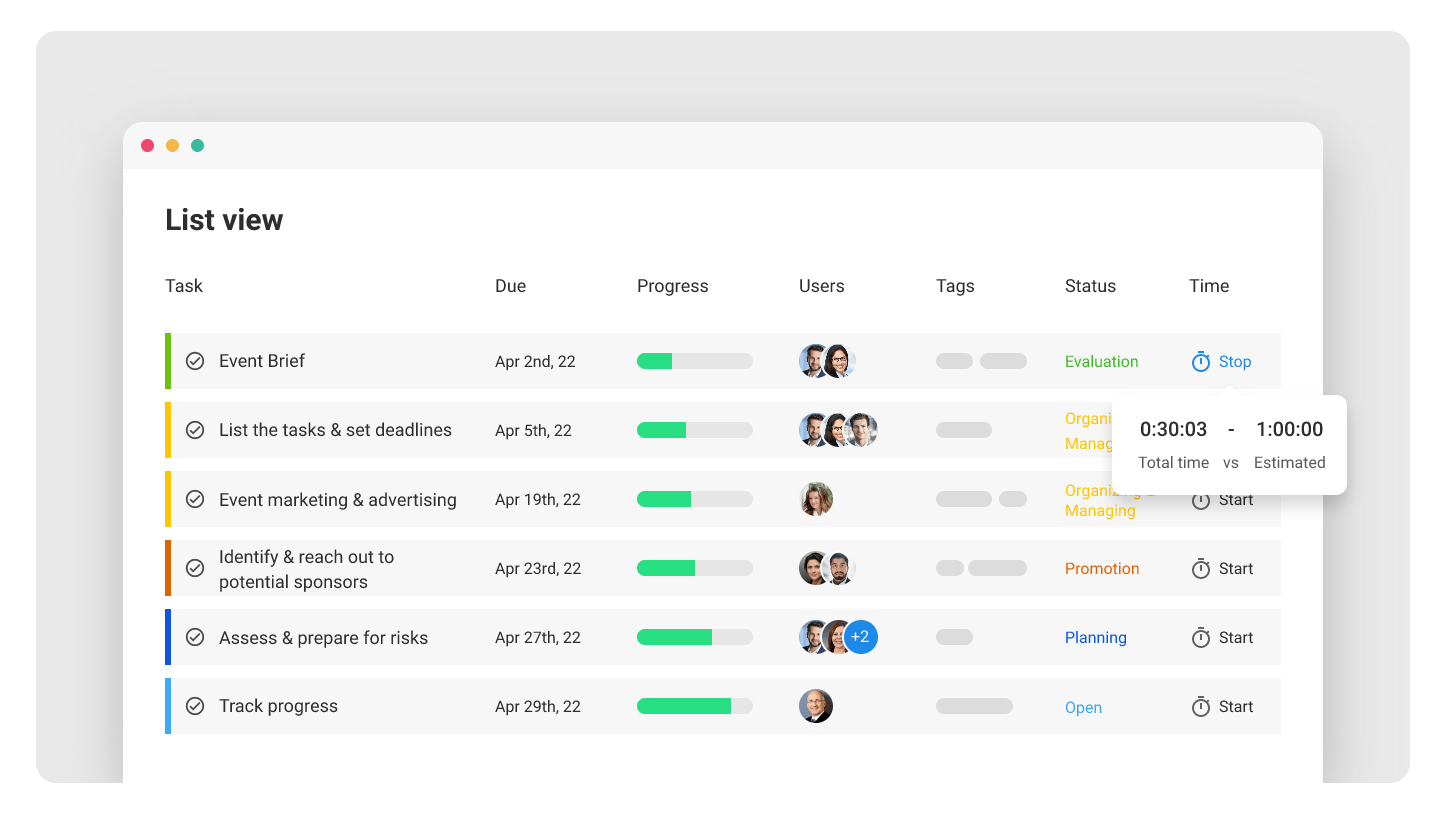1446x814 pixels.
Task: Click the stopwatch icon beside Stop
Action: click(1200, 361)
